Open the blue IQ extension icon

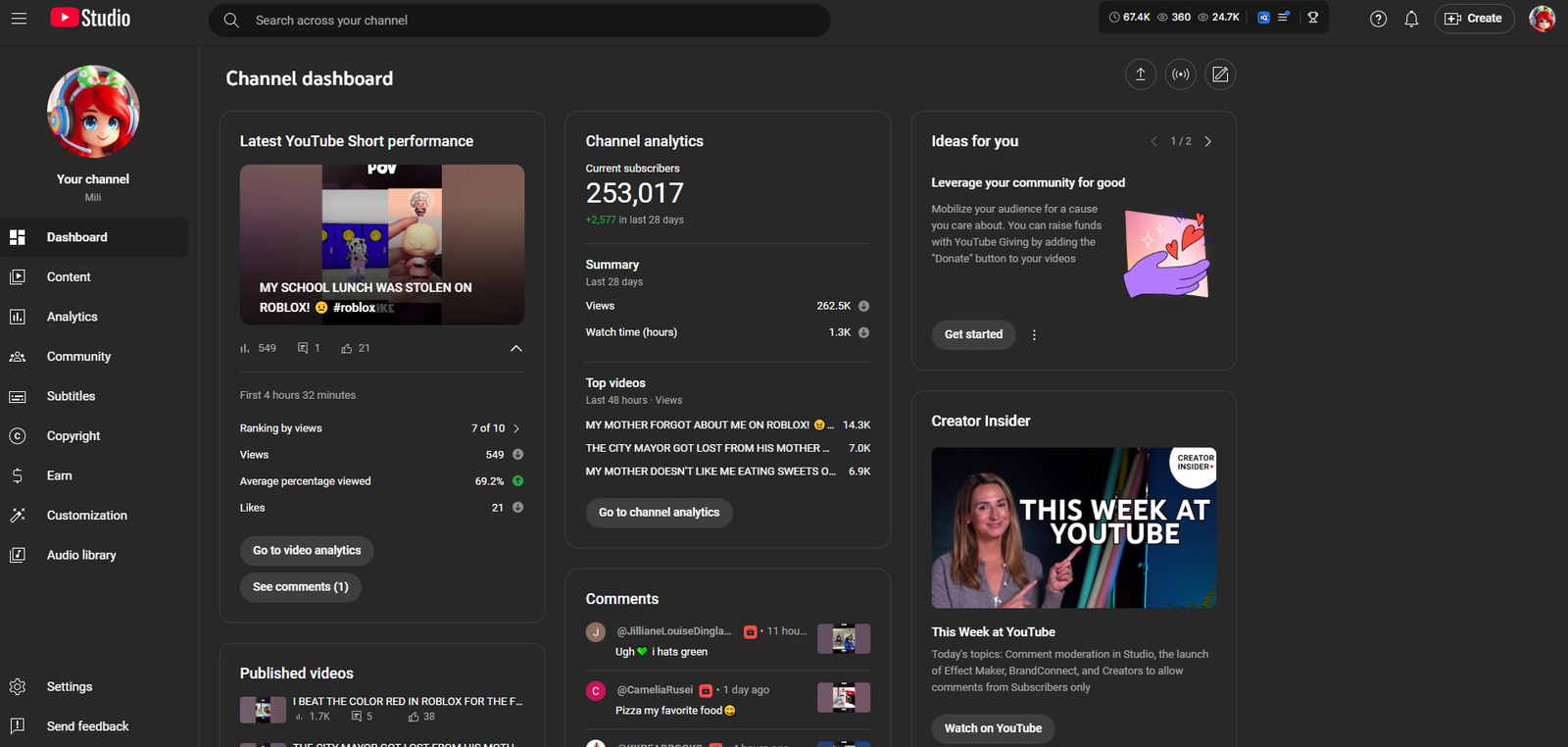1263,18
